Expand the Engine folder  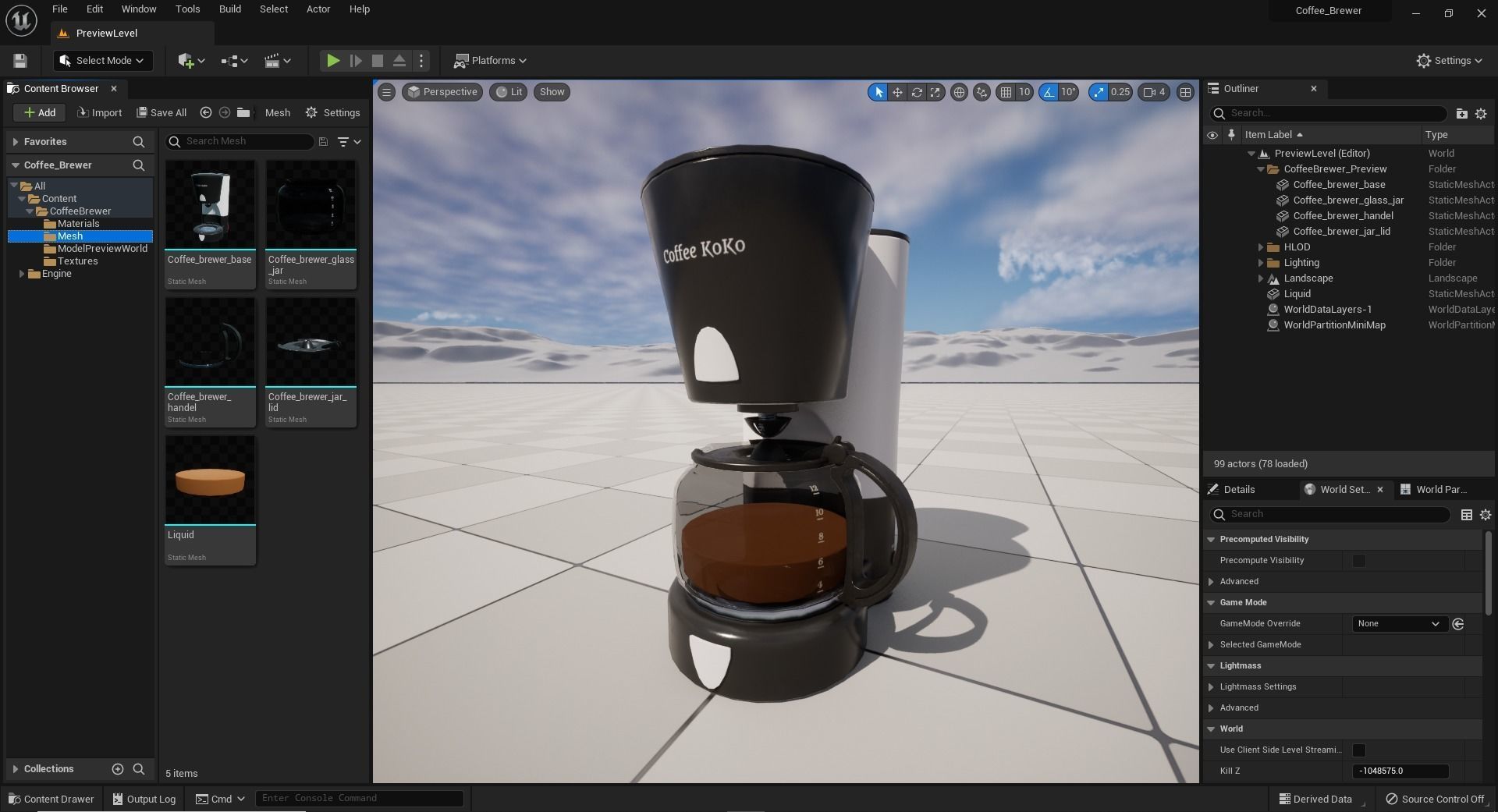[x=22, y=274]
